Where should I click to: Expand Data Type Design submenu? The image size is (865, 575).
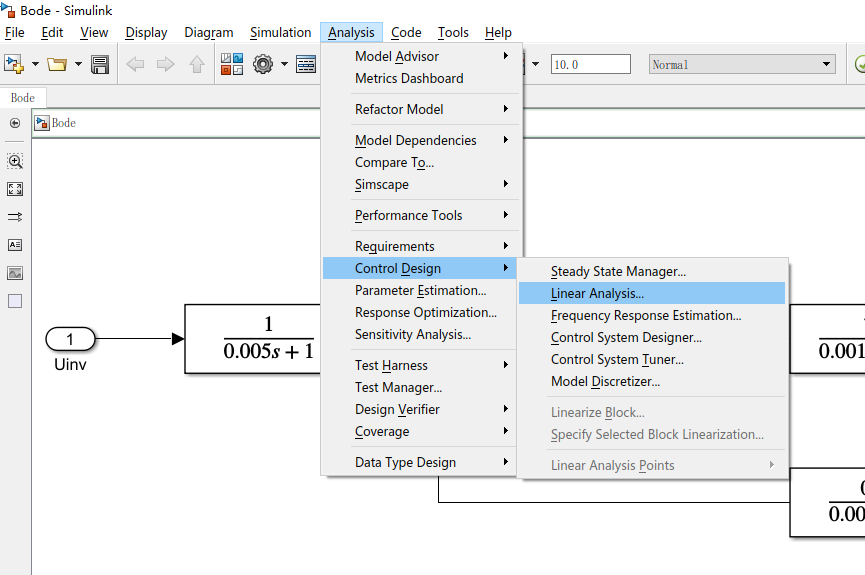coord(421,462)
